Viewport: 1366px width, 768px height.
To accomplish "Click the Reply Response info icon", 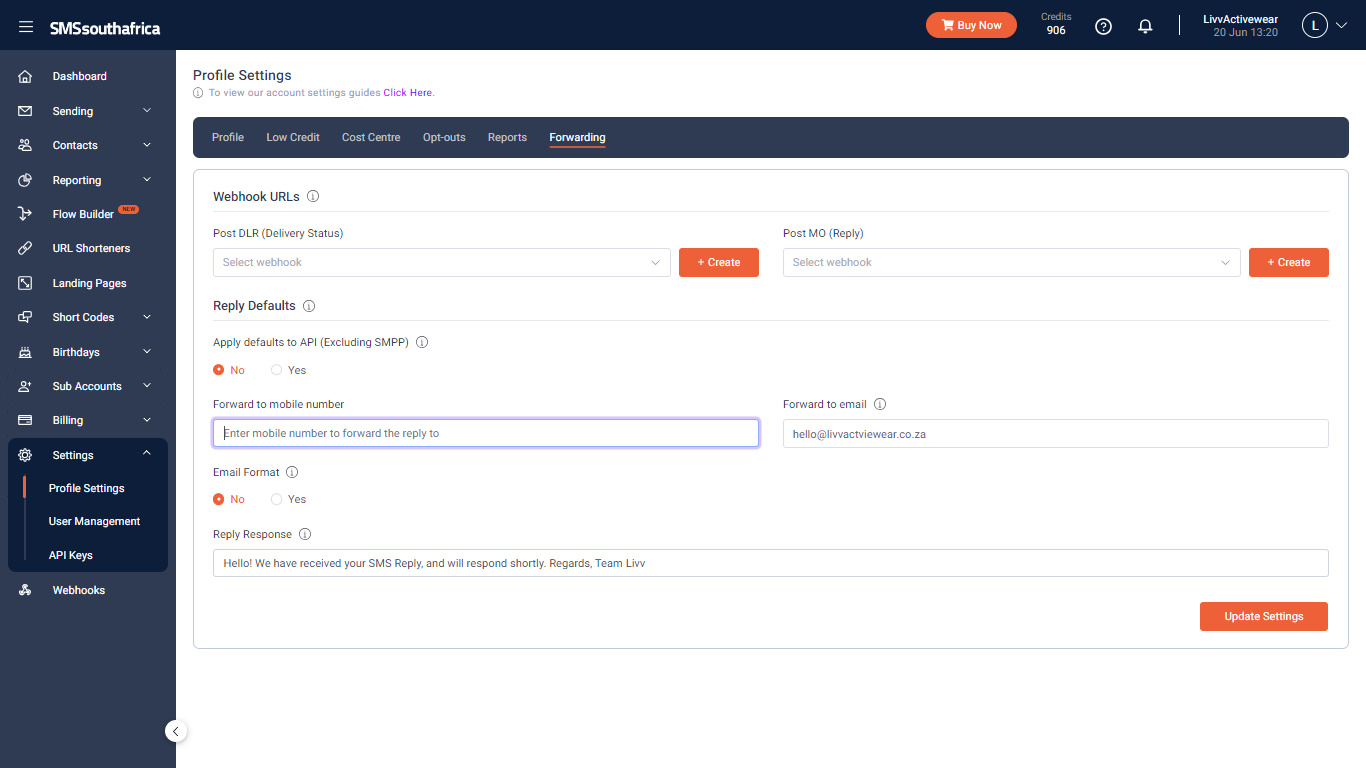I will pos(305,535).
